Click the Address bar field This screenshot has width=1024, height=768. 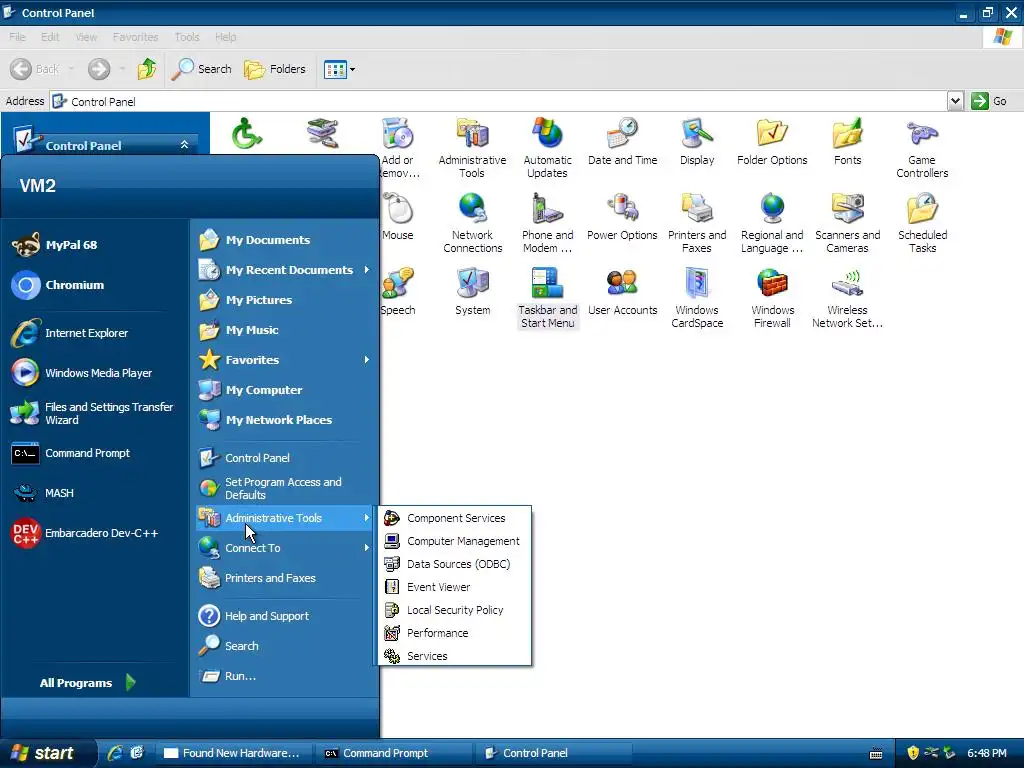click(499, 101)
